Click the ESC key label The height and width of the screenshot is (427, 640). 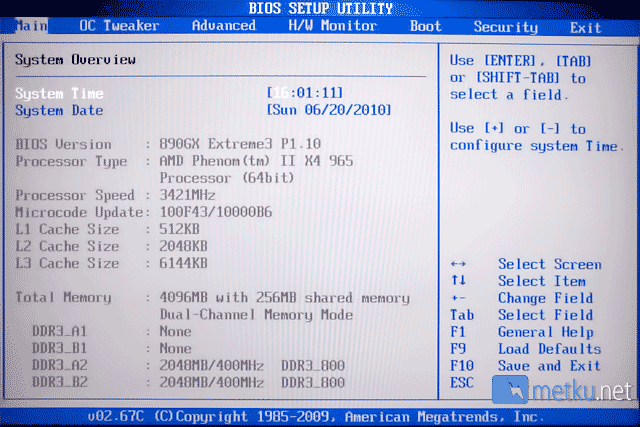point(462,383)
